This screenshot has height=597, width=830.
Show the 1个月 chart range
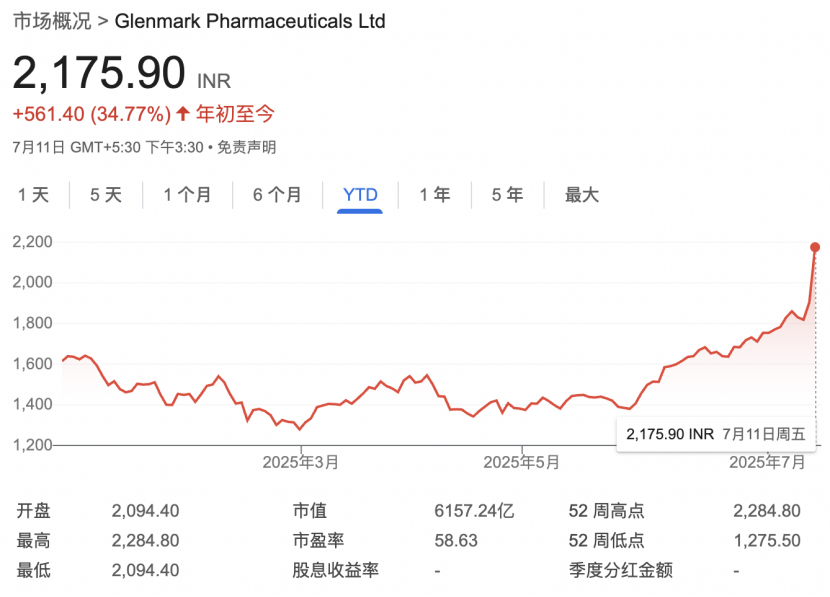point(187,195)
